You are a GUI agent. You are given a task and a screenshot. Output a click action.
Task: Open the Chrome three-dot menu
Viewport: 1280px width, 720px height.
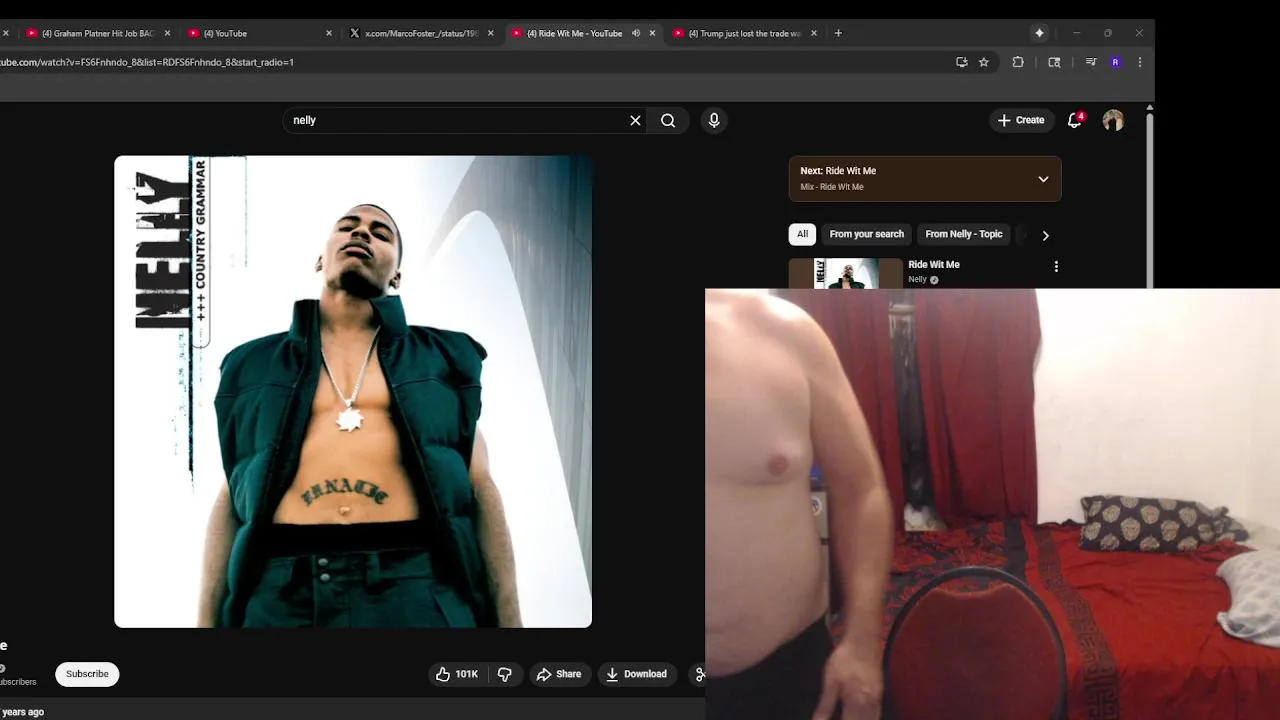click(1140, 62)
